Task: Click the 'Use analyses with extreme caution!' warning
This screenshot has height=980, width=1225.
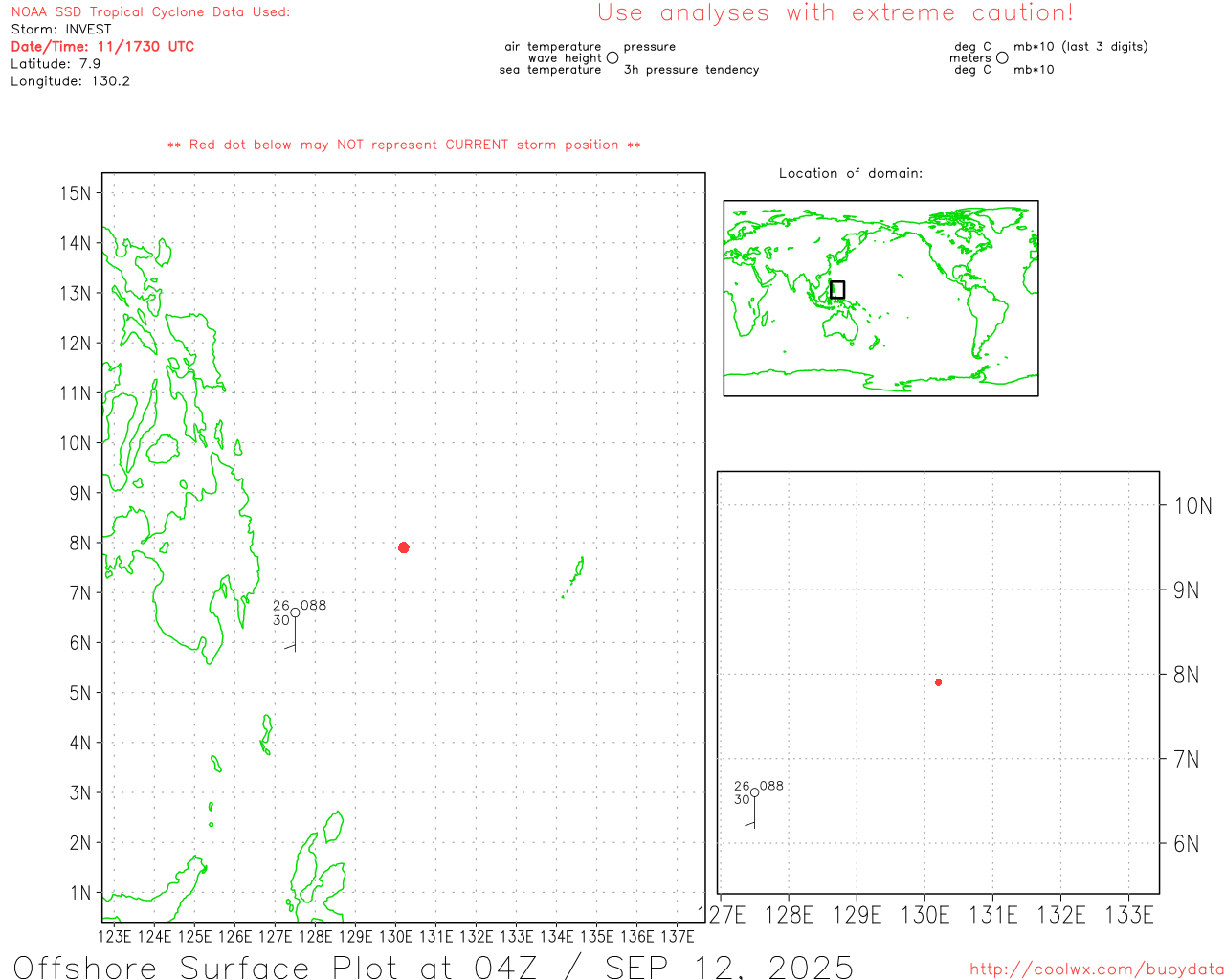Action: tap(835, 13)
